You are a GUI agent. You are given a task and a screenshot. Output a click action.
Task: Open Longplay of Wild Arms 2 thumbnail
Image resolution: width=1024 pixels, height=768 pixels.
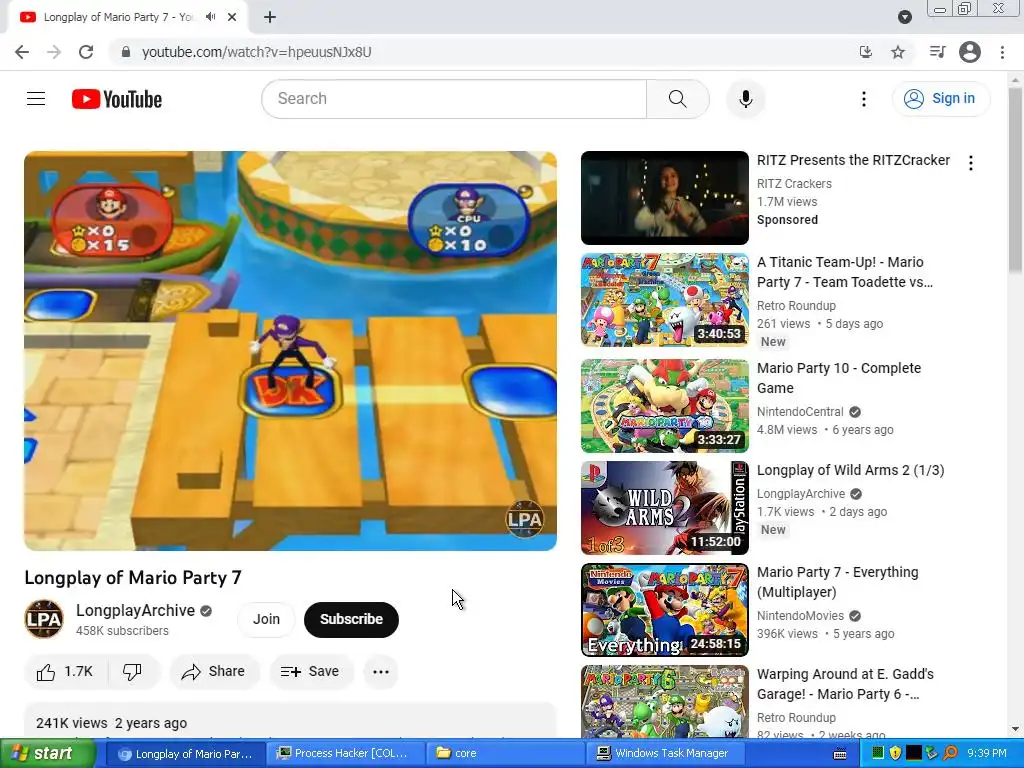pyautogui.click(x=665, y=507)
